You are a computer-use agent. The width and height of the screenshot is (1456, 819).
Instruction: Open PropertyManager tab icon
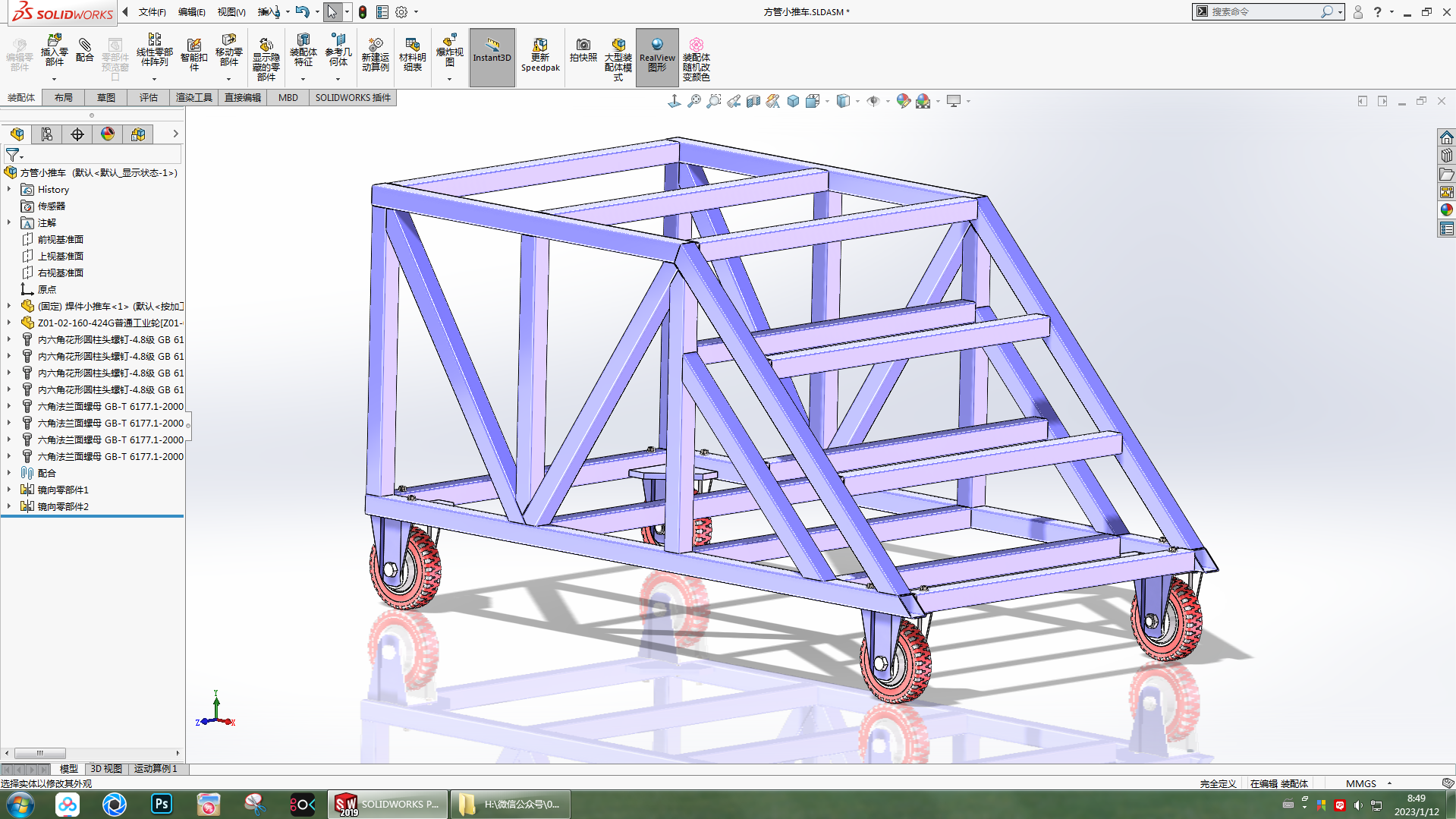tap(47, 134)
